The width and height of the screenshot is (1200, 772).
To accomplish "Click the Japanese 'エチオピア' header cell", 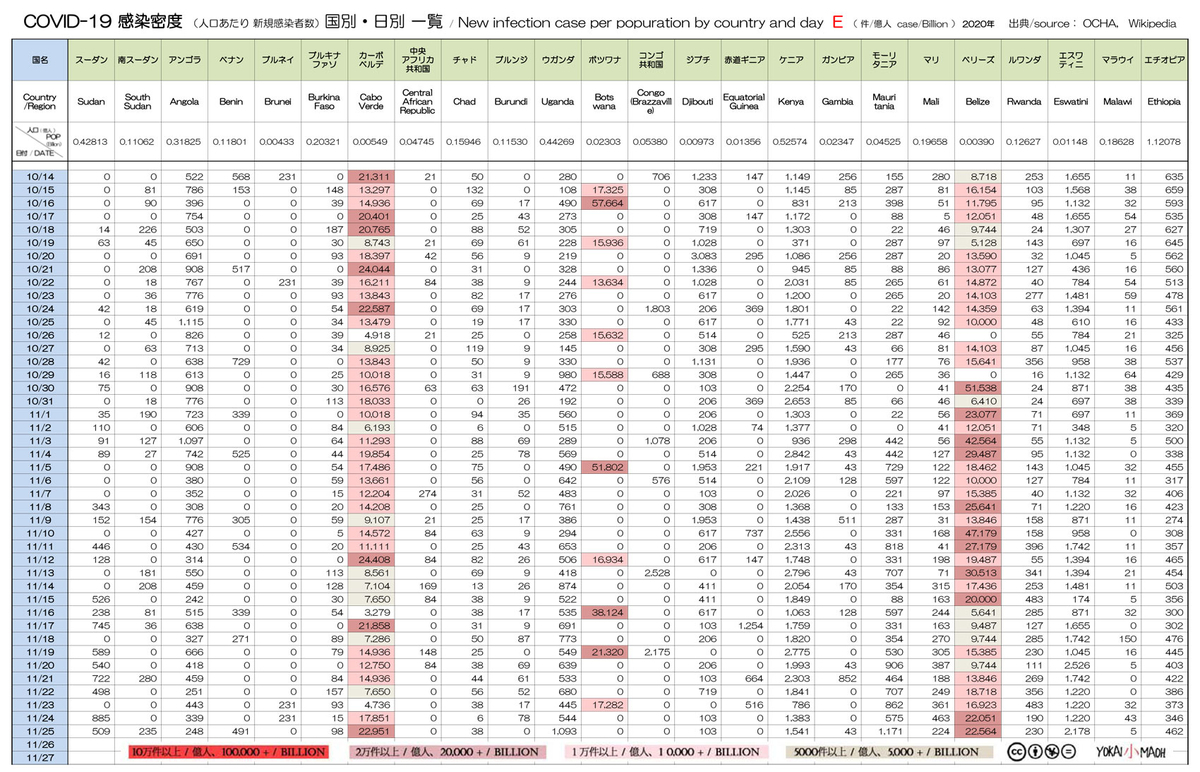I will coord(1163,60).
